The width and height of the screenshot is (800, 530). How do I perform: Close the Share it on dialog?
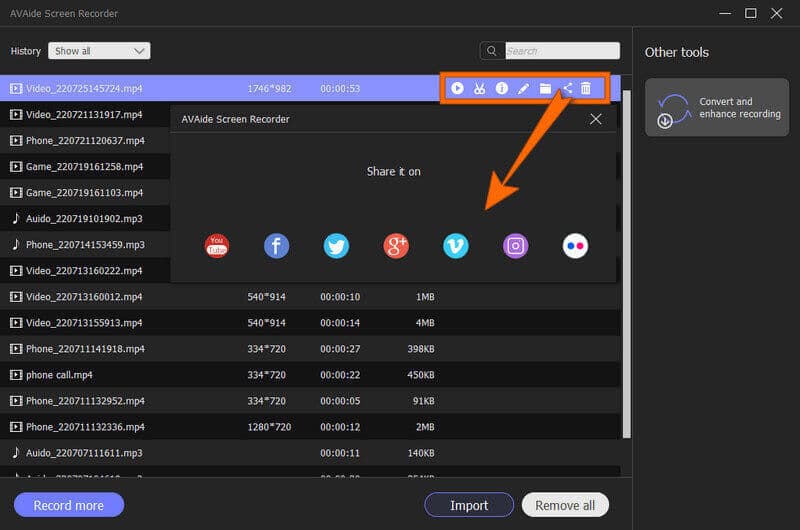[x=595, y=119]
